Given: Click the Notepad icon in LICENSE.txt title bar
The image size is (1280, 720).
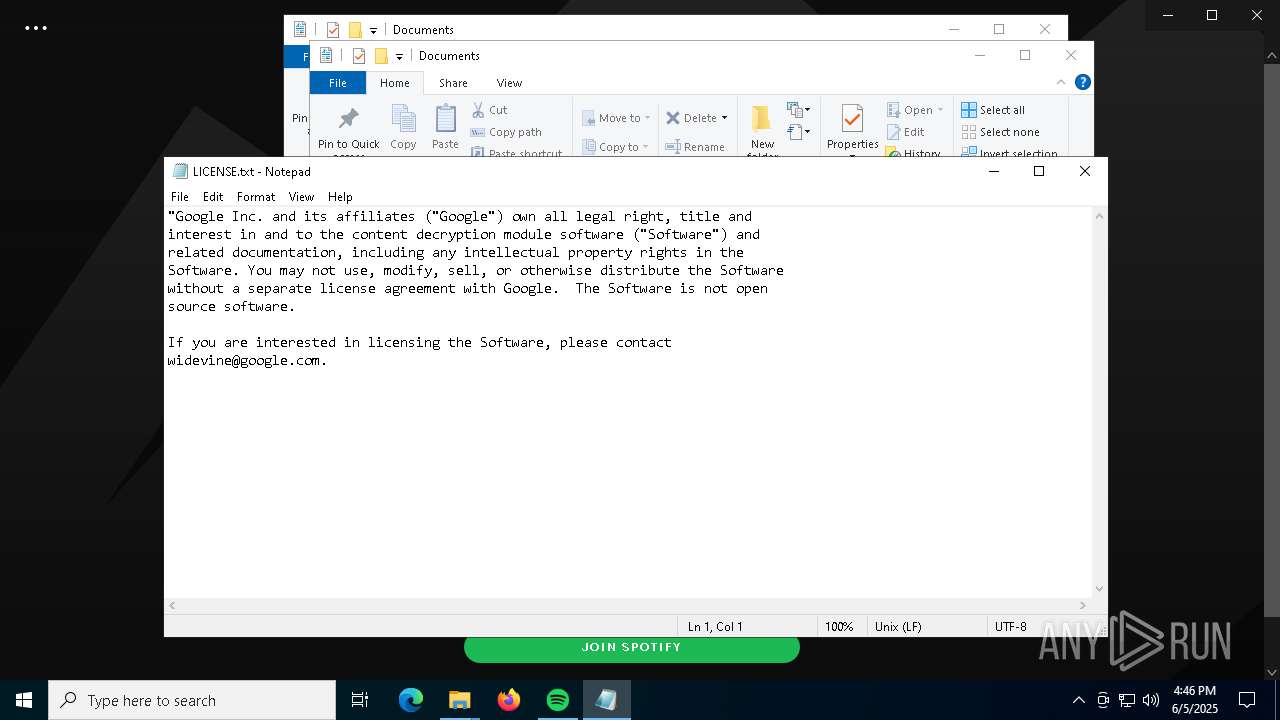Looking at the screenshot, I should [180, 171].
